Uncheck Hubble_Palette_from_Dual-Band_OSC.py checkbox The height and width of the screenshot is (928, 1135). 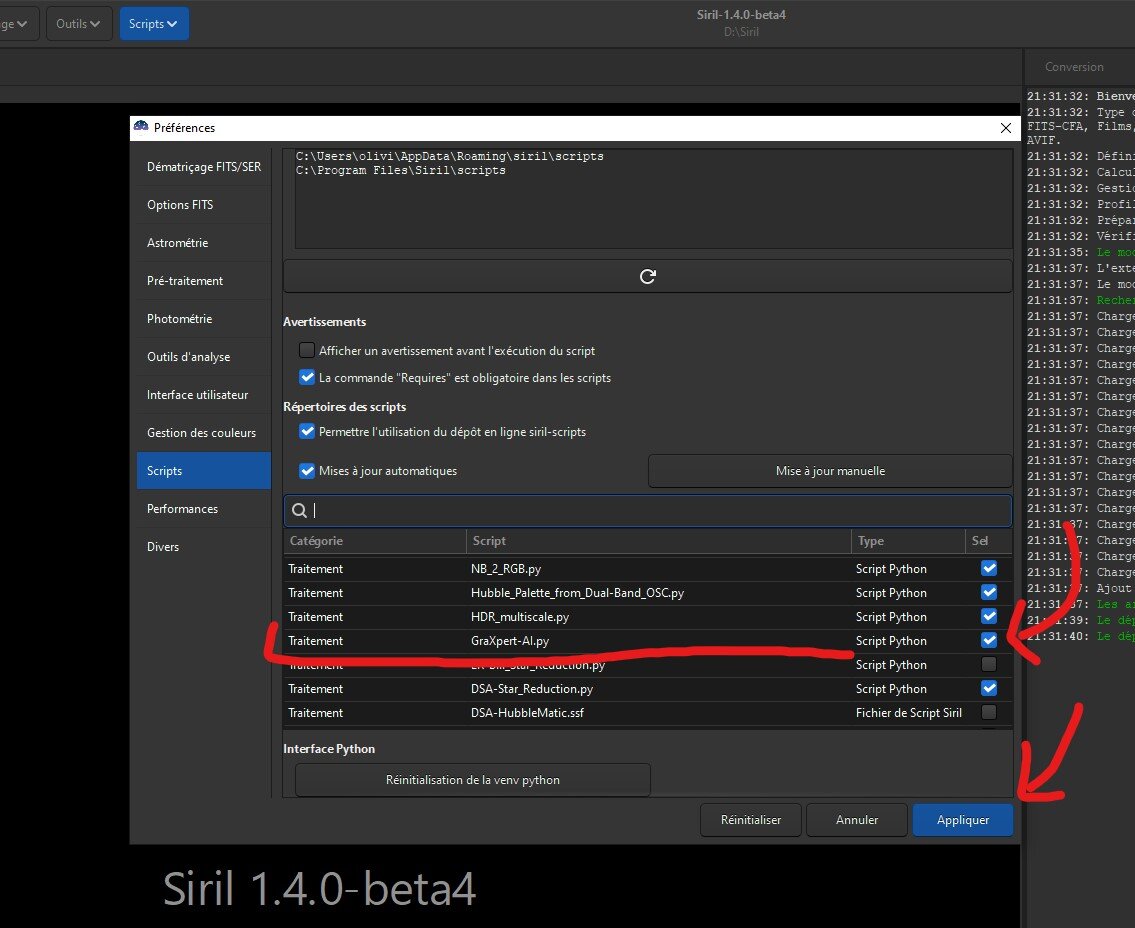tap(989, 592)
